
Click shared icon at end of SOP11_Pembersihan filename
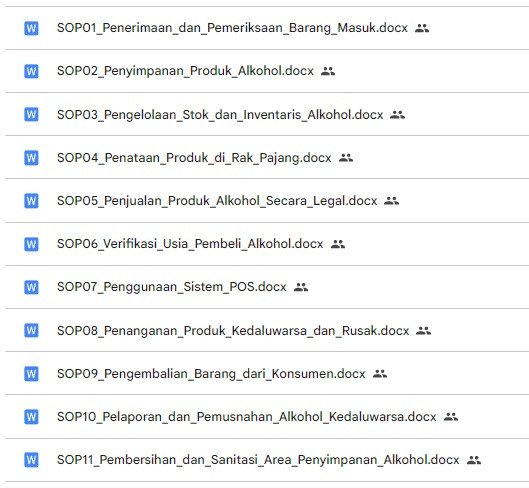pos(474,460)
